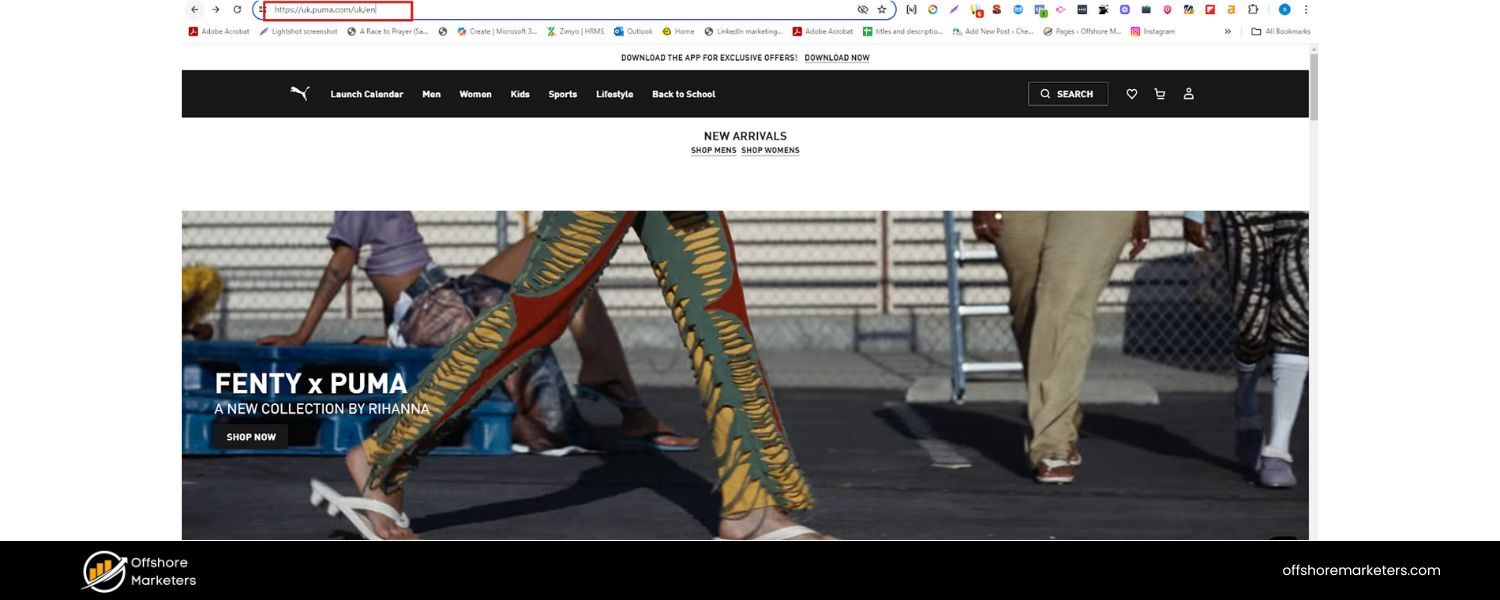Open Chrome three-dot menu
This screenshot has width=1500, height=600.
coord(1306,10)
